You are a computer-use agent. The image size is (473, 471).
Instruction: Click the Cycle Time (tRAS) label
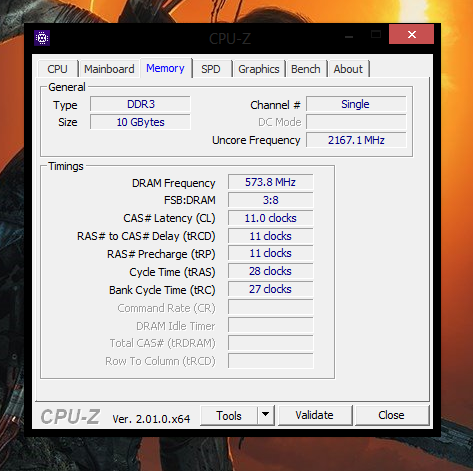pyautogui.click(x=172, y=272)
